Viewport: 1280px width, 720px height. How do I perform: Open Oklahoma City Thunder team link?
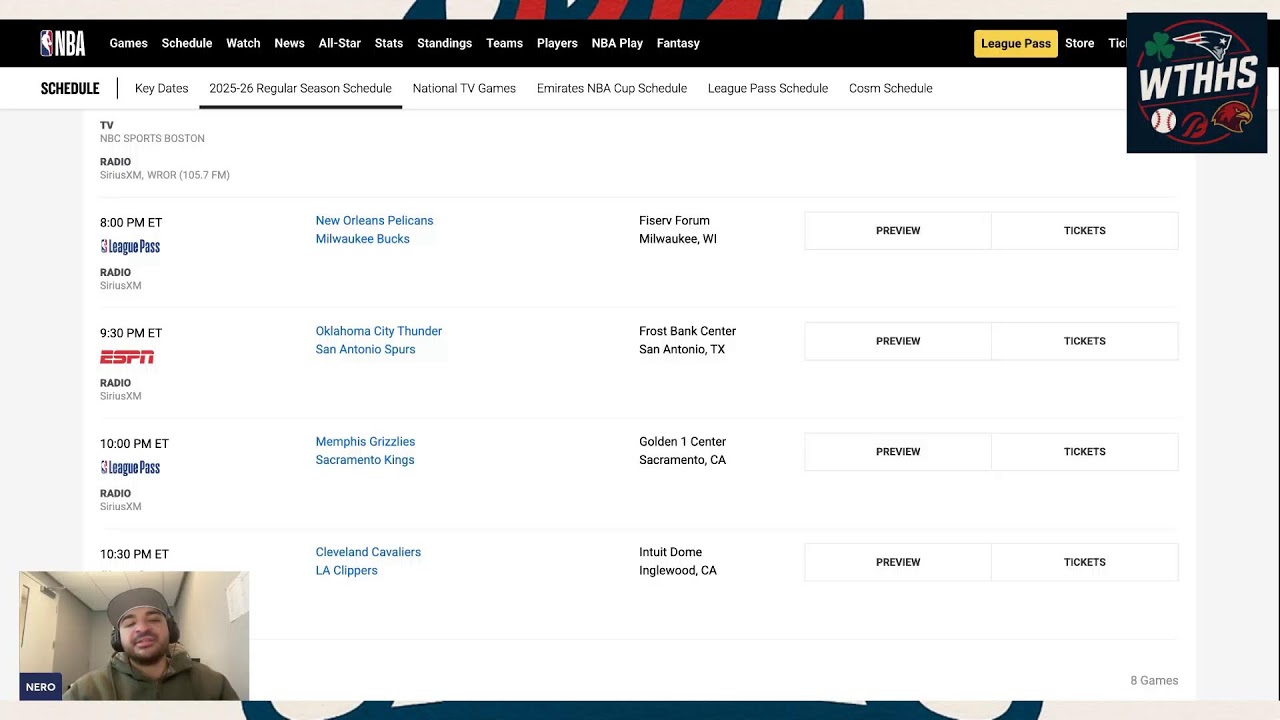click(x=379, y=331)
